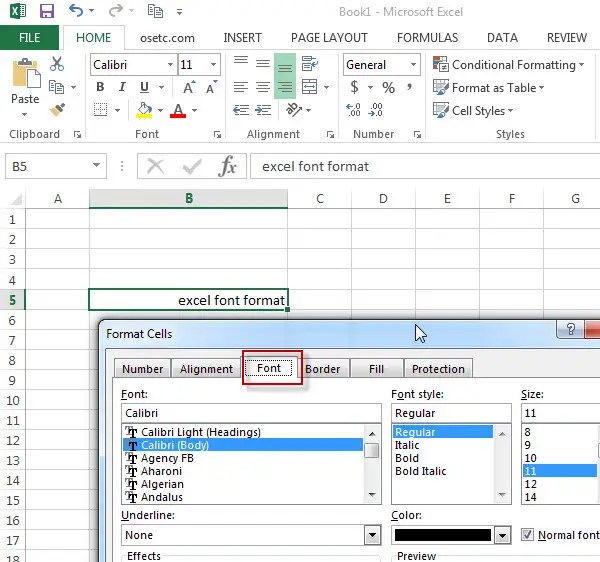Apply Comma Style format
Image resolution: width=600 pixels, height=562 pixels.
tap(410, 87)
